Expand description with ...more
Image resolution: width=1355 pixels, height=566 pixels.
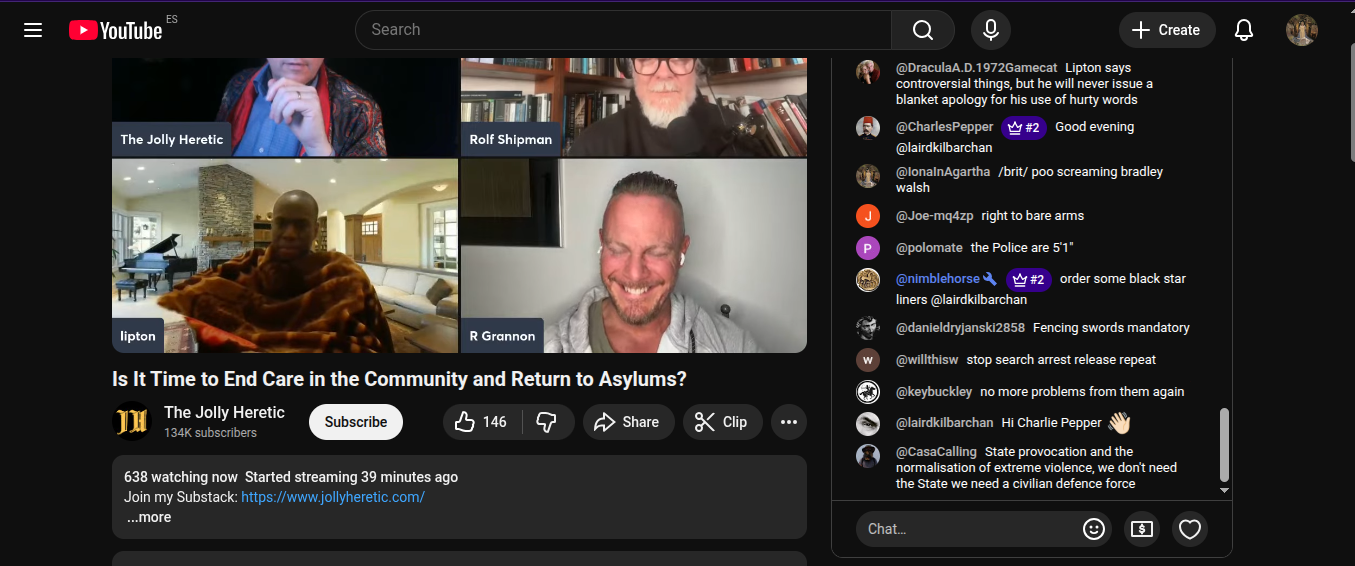pyautogui.click(x=148, y=517)
